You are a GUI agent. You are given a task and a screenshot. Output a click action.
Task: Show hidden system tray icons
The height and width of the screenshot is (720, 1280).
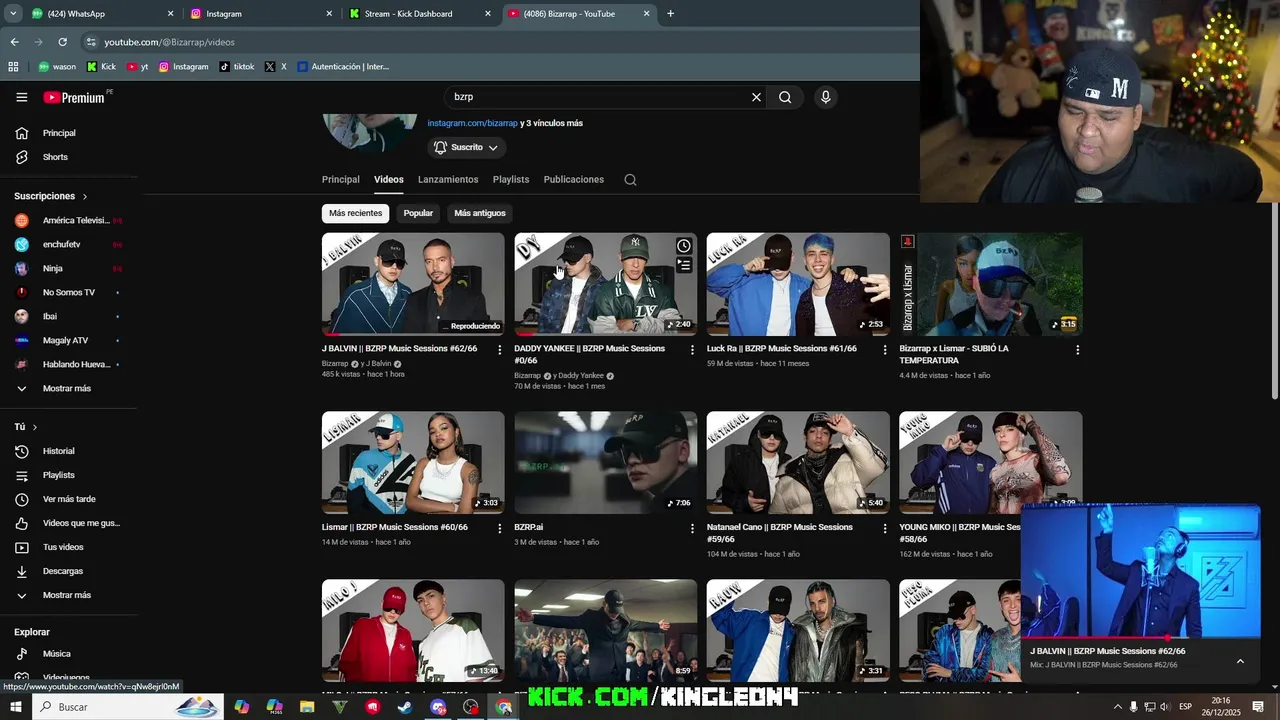click(x=1118, y=707)
